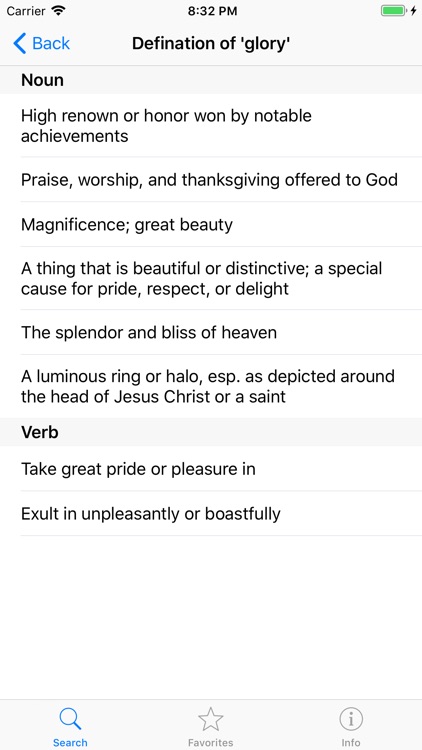This screenshot has height=750, width=422.
Task: Open the Info circle icon
Action: pyautogui.click(x=351, y=719)
